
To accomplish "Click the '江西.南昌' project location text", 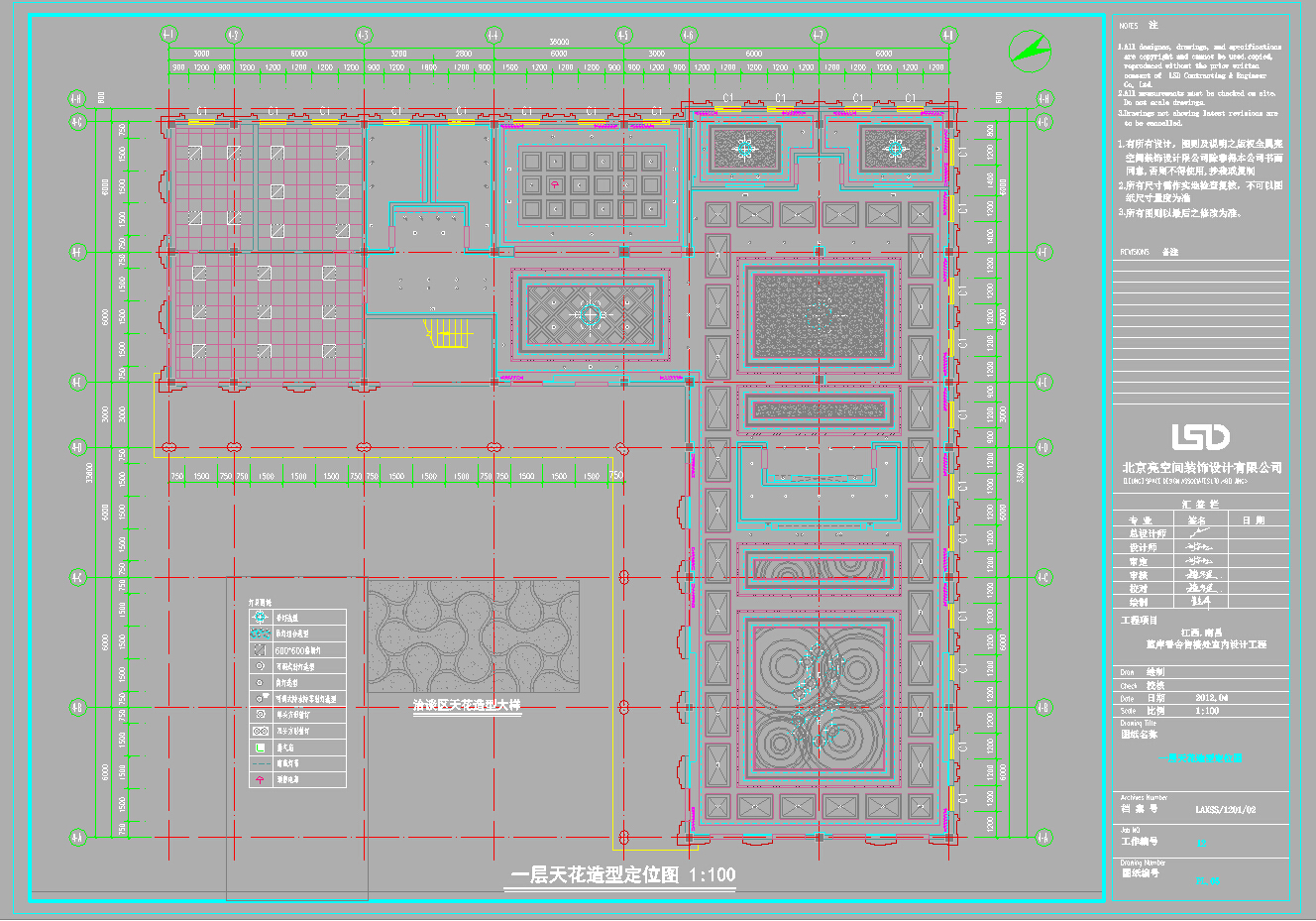I will [x=1201, y=632].
